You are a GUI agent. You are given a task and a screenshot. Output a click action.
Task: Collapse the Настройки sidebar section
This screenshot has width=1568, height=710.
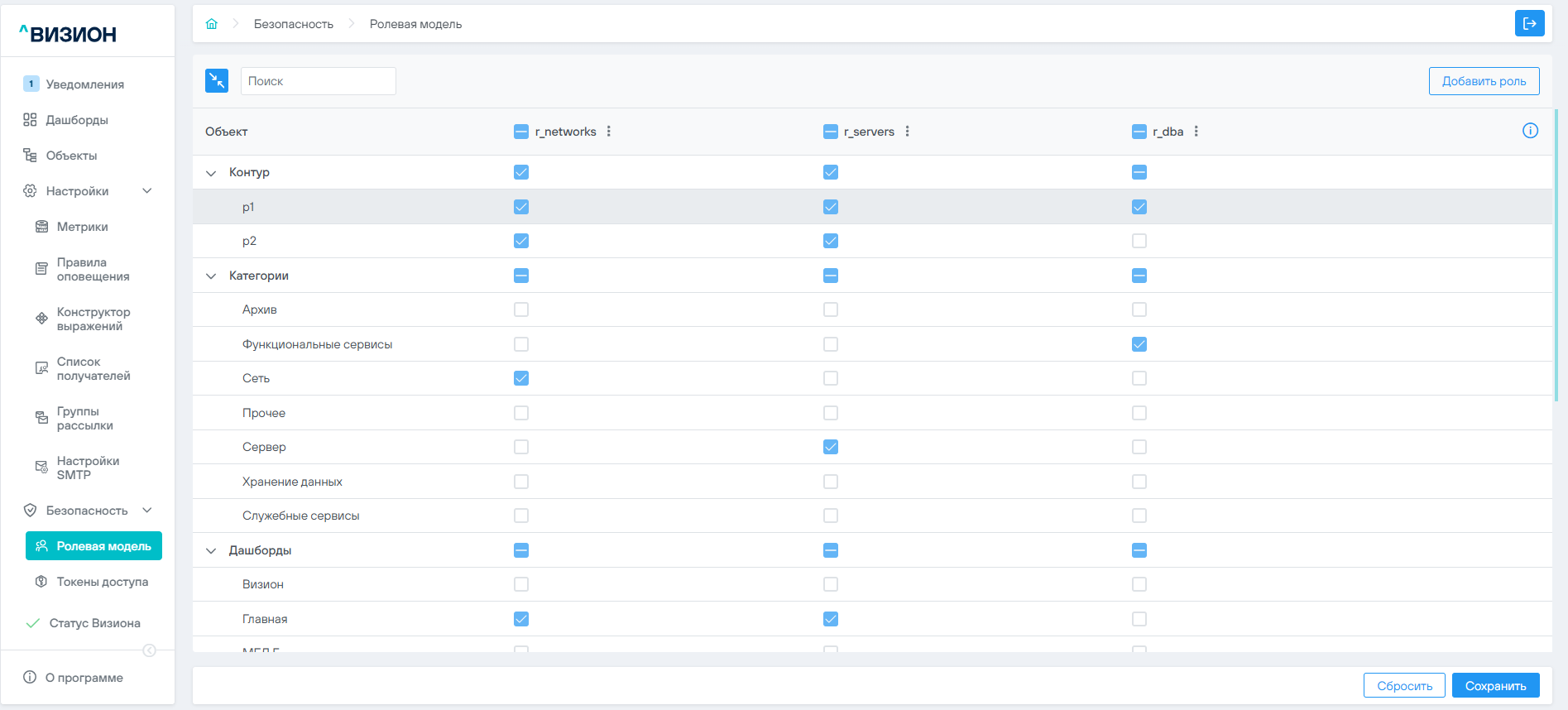pyautogui.click(x=147, y=191)
